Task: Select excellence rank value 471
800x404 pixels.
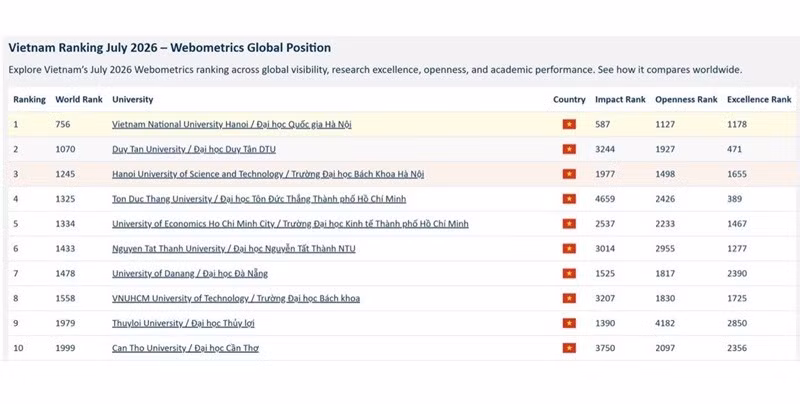Action: click(735, 149)
